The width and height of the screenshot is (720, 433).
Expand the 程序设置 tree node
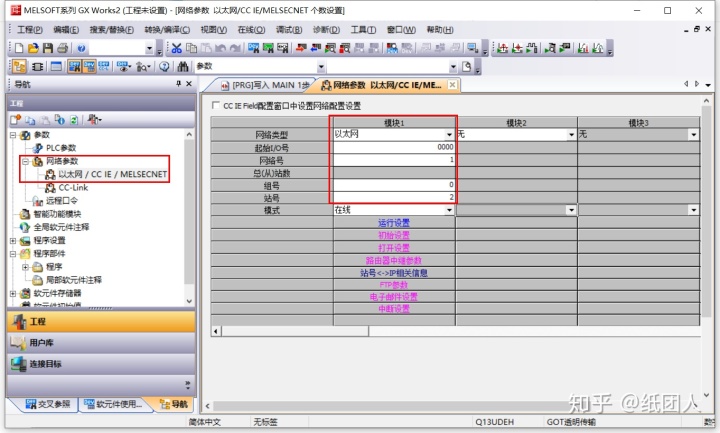coord(13,241)
